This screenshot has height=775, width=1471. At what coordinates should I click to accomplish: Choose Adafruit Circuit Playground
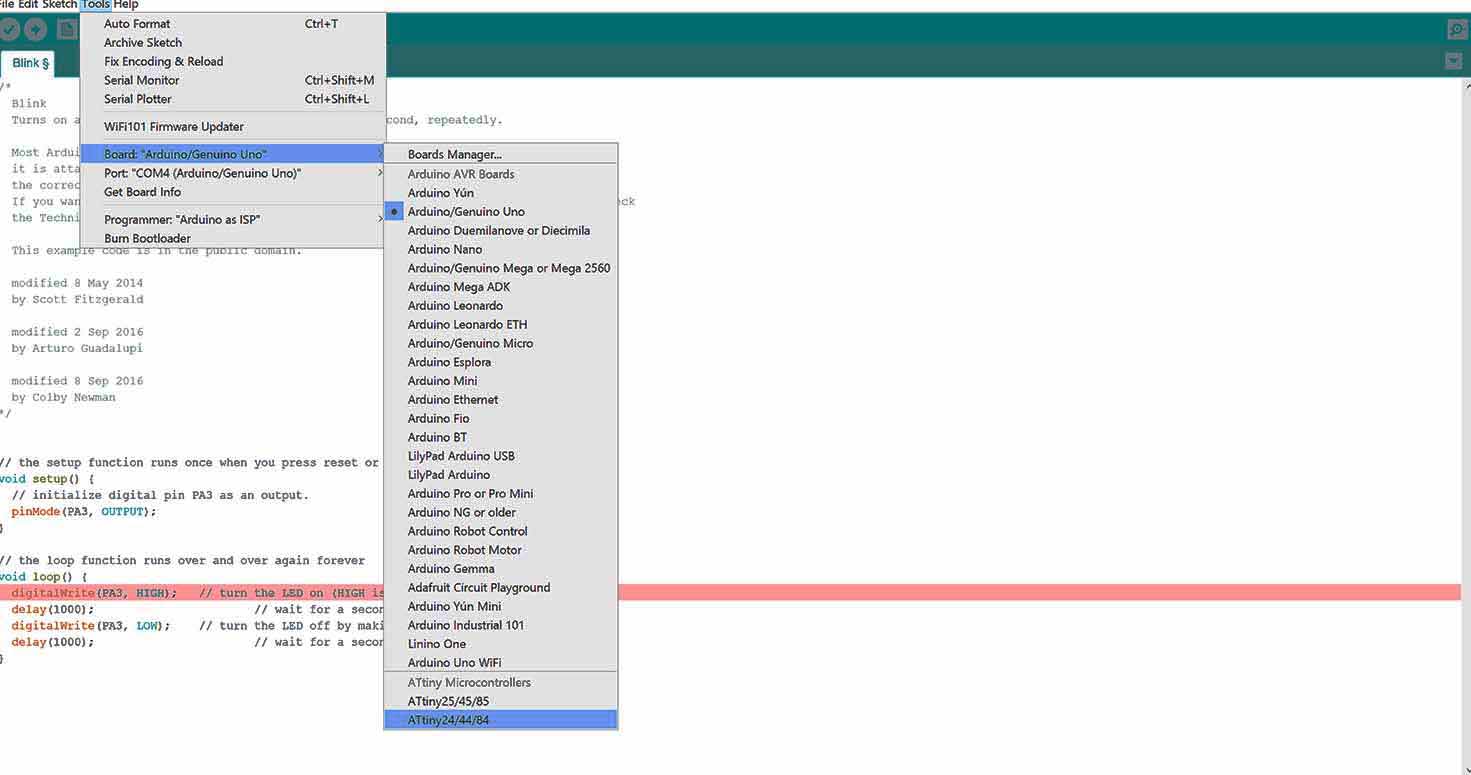(x=501, y=588)
